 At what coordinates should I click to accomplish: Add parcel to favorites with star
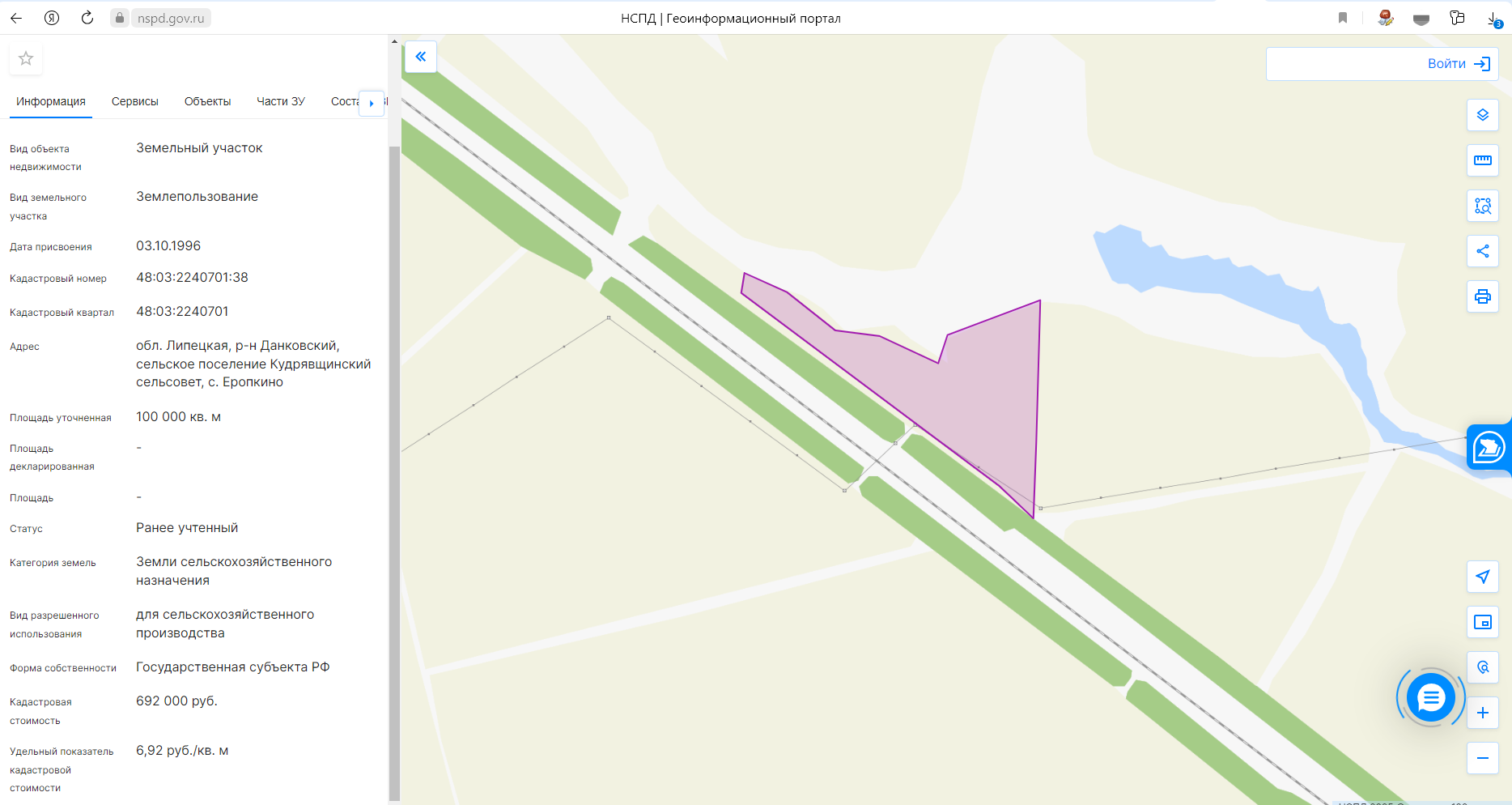pyautogui.click(x=26, y=58)
